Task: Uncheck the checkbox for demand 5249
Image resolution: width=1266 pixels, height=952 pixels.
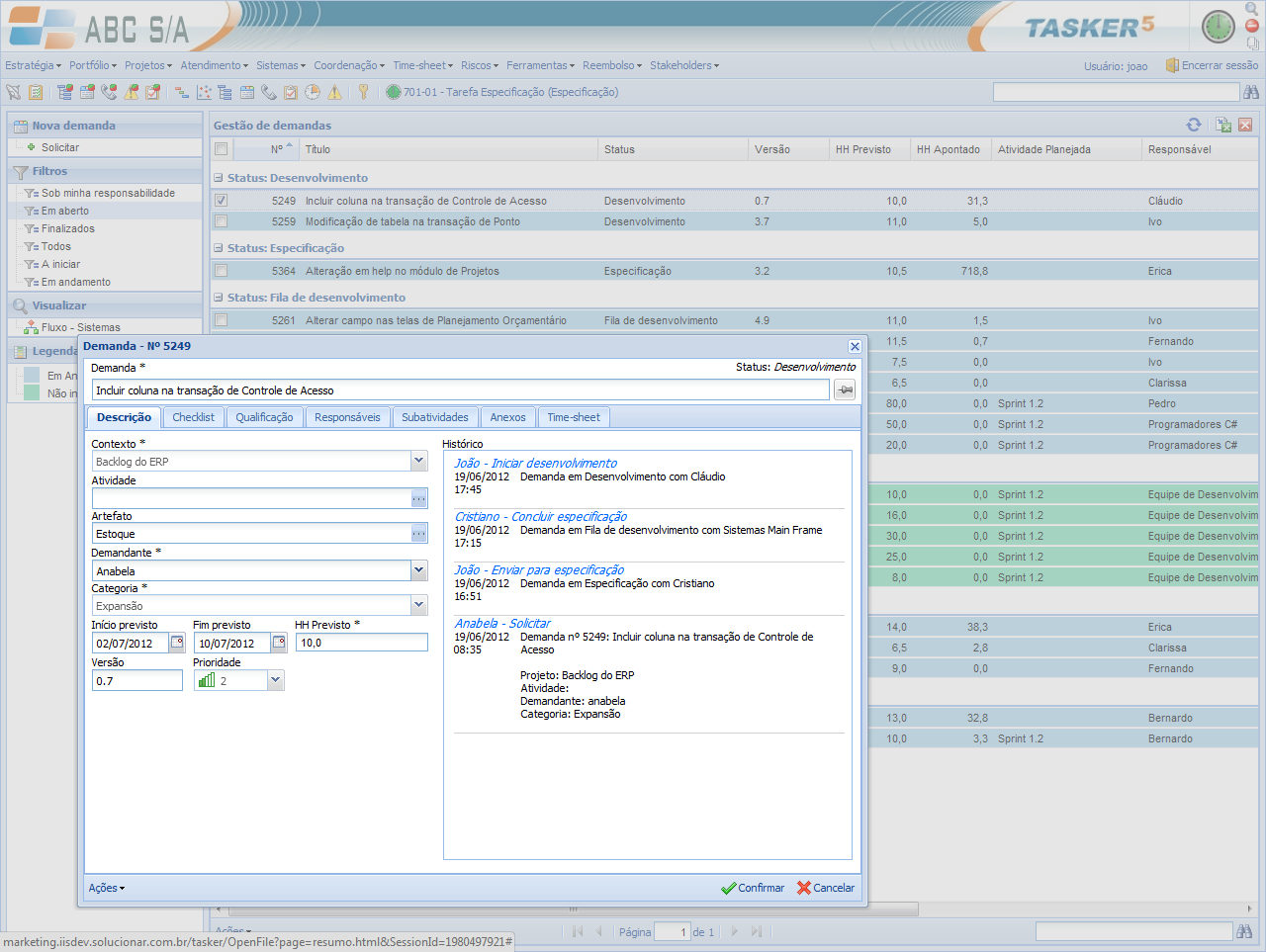Action: tap(222, 201)
